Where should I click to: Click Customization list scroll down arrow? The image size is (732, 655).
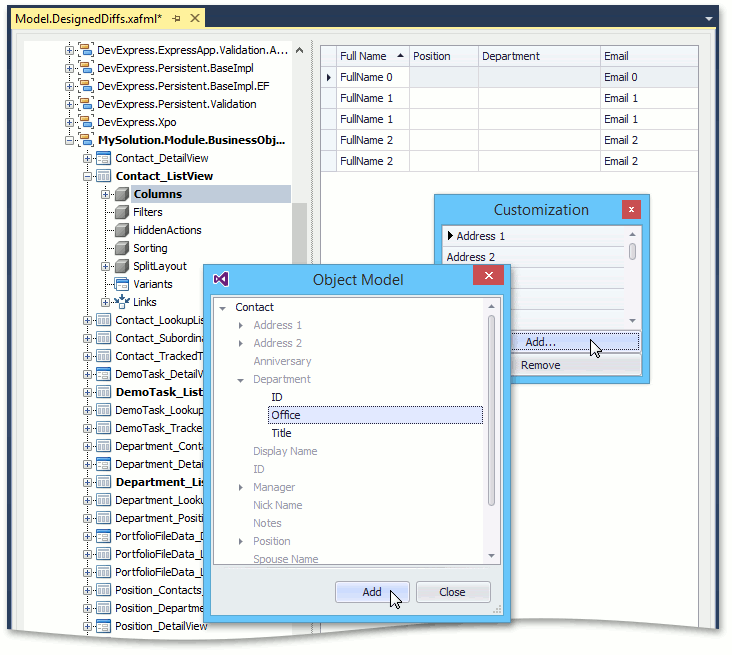[x=633, y=321]
